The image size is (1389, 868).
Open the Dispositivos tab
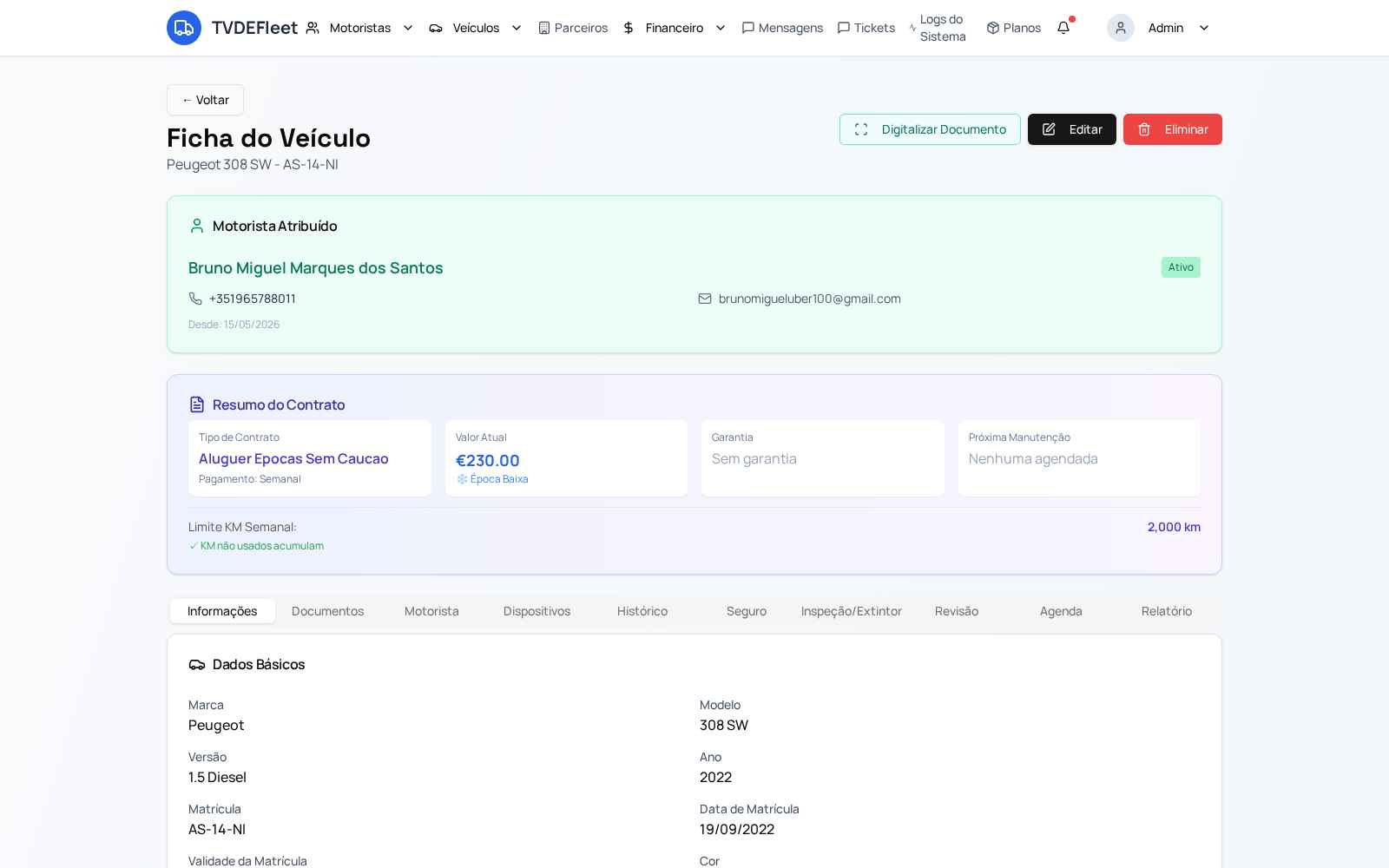point(537,611)
